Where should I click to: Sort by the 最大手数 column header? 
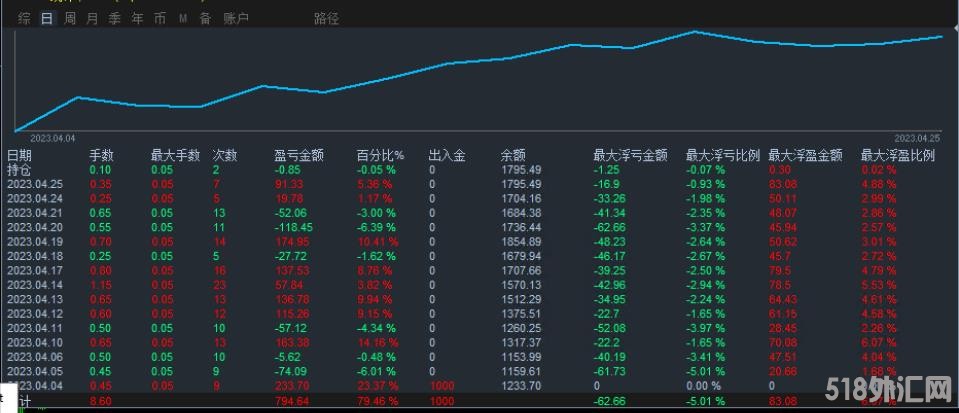176,155
